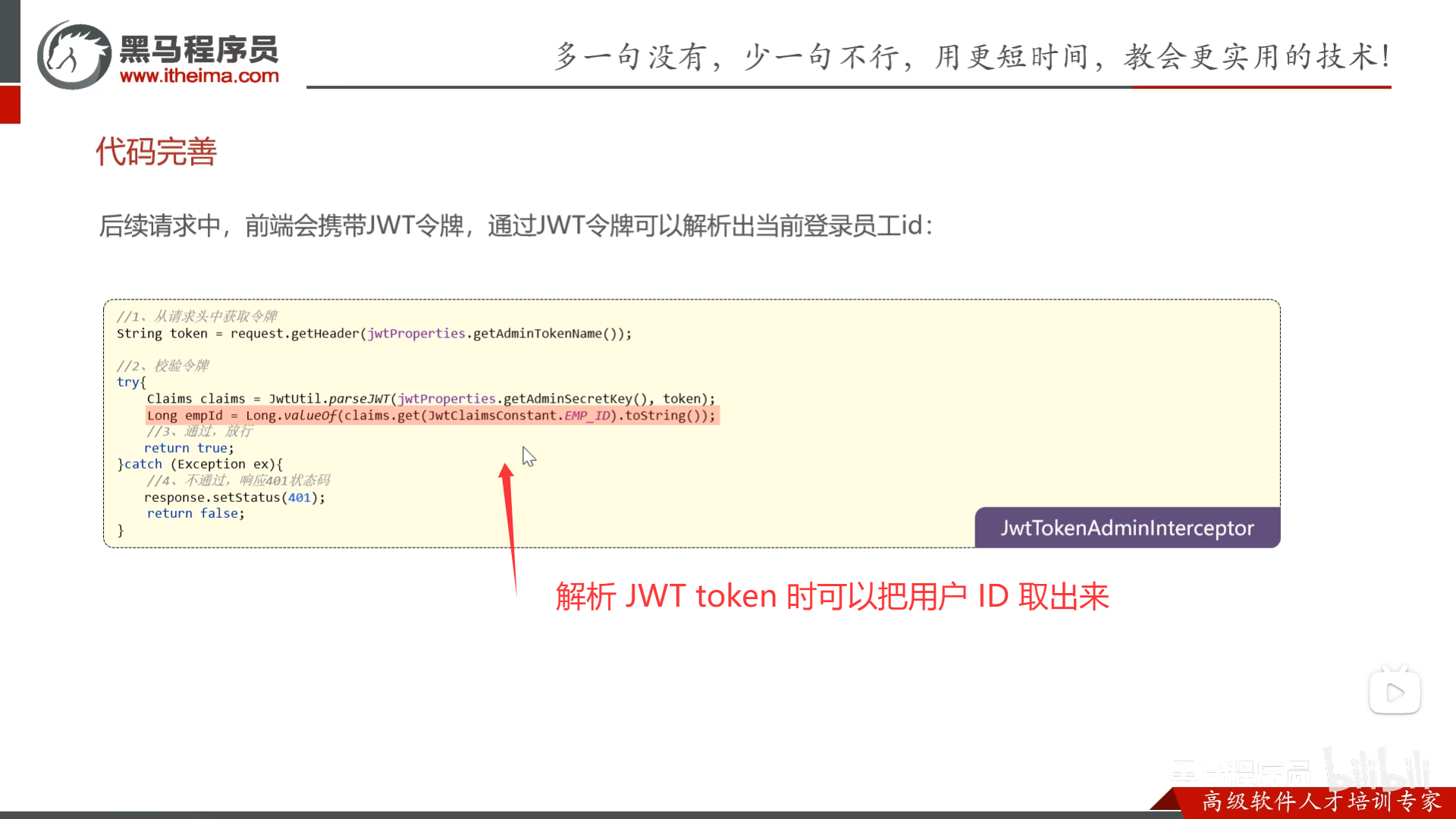Select the bilibili TV play icon
The image size is (1456, 819).
tap(1395, 691)
